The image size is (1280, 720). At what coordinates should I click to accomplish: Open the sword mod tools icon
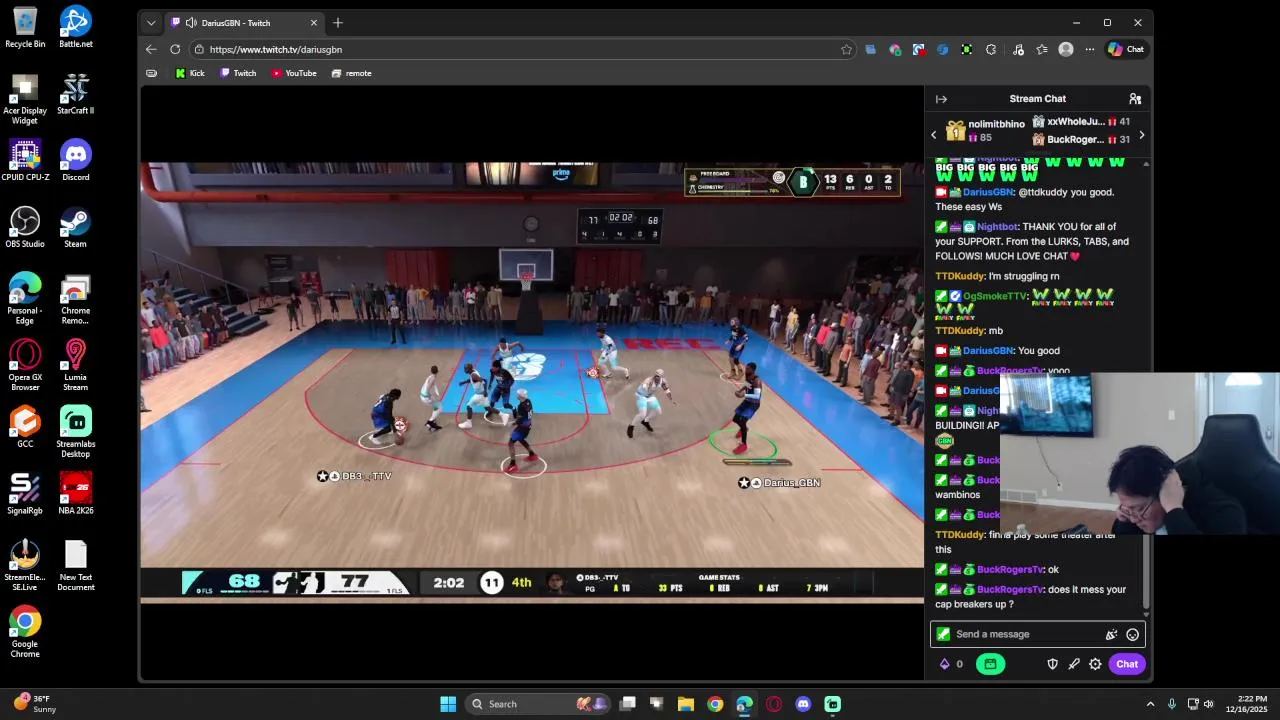pos(1074,664)
